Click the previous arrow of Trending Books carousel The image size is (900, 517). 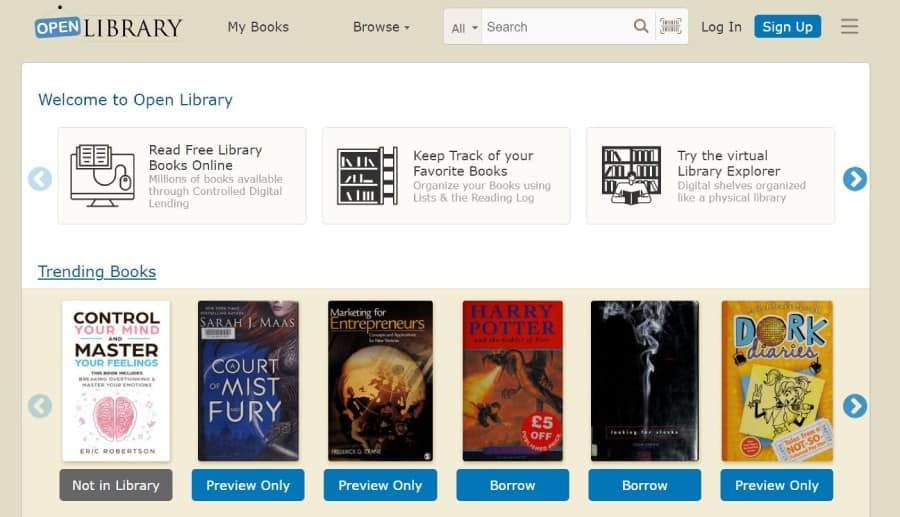(40, 406)
